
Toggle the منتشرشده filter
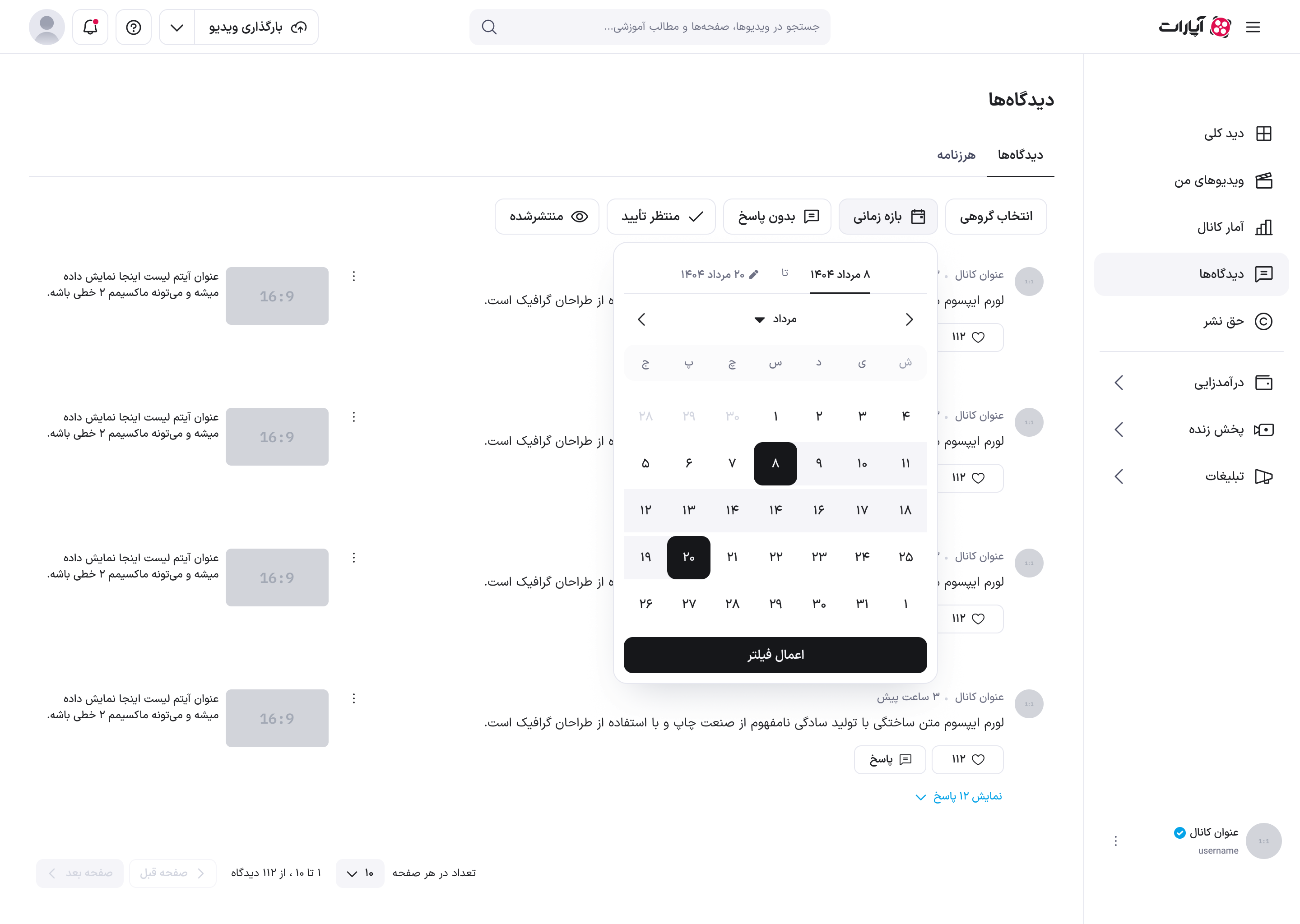click(x=547, y=216)
